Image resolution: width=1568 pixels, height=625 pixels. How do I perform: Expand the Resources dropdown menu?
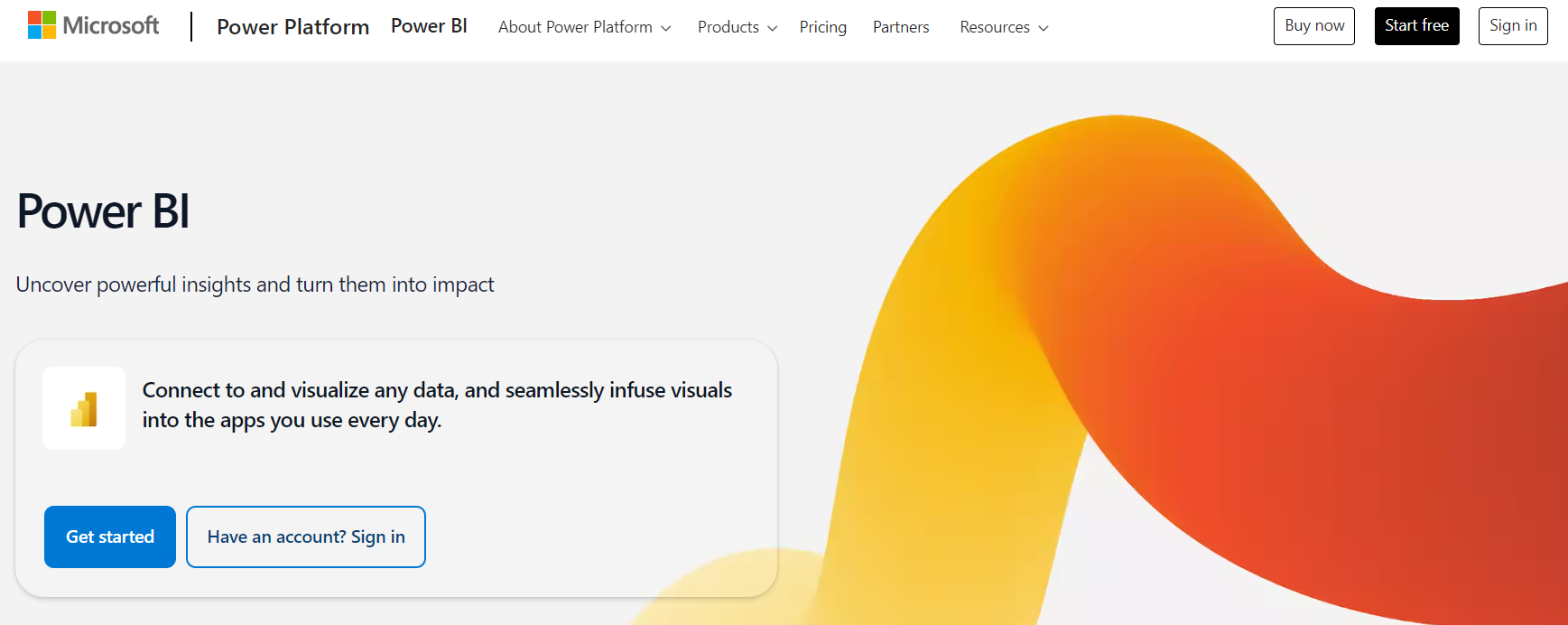[x=1004, y=27]
